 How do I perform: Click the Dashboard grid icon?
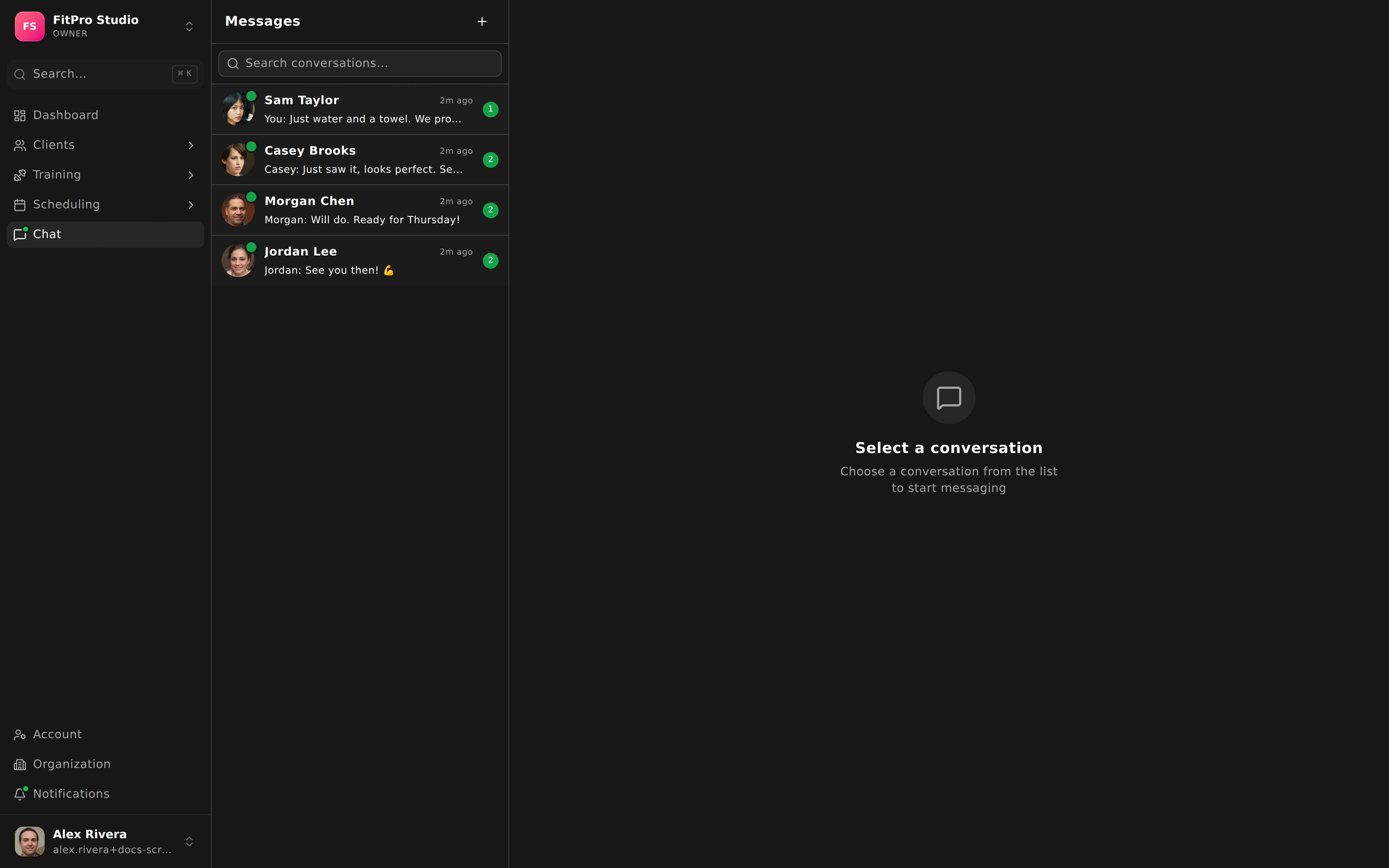coord(20,115)
